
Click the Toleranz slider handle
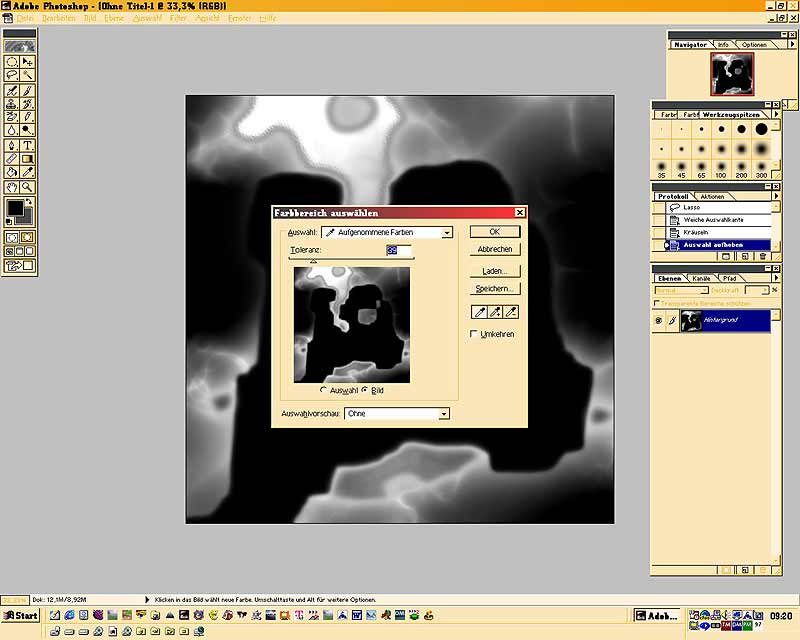point(314,261)
